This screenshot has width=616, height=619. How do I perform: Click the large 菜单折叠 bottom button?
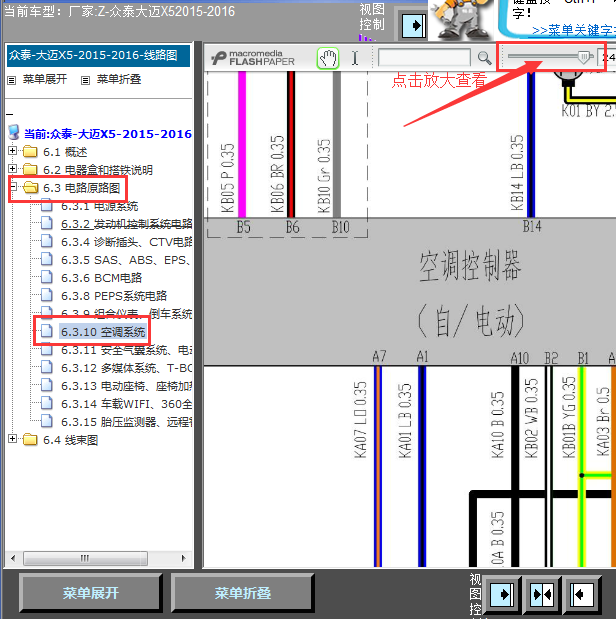point(242,593)
